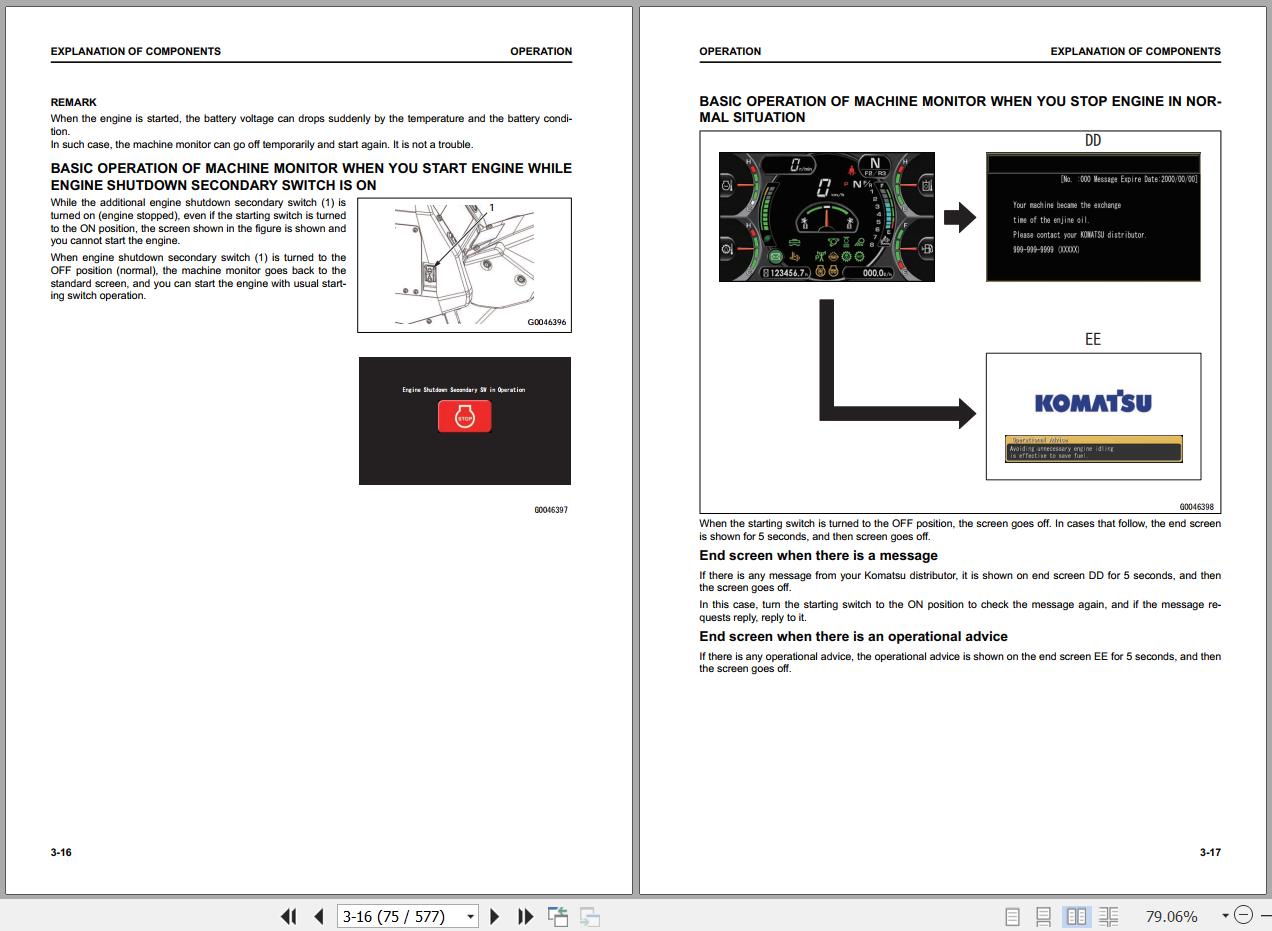Click the KOMATSU logo on screen EE
Image resolution: width=1272 pixels, height=931 pixels.
coord(1092,402)
